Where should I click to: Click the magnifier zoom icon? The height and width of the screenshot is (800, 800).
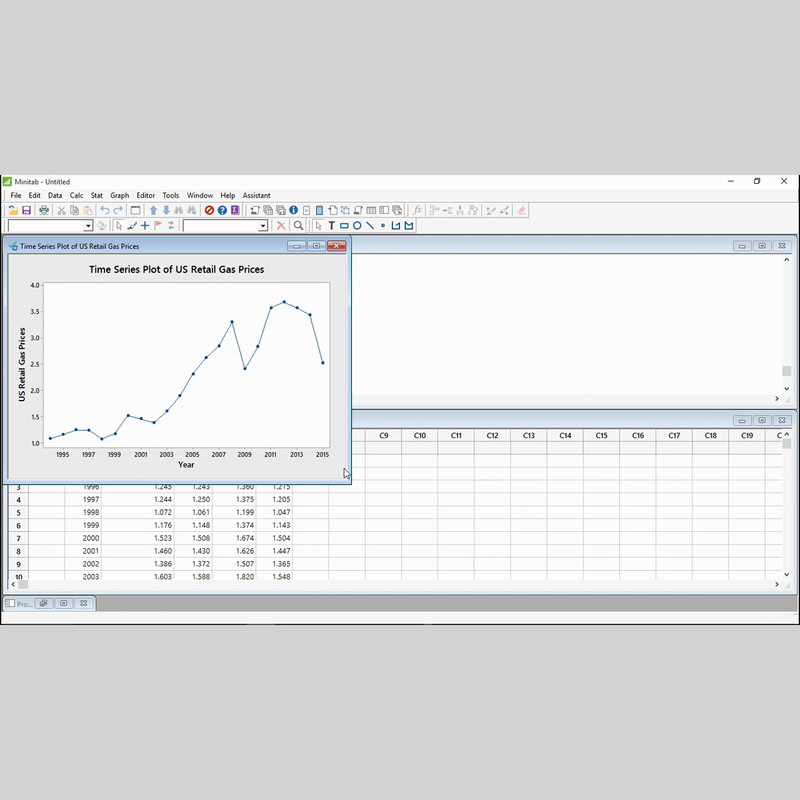click(298, 226)
